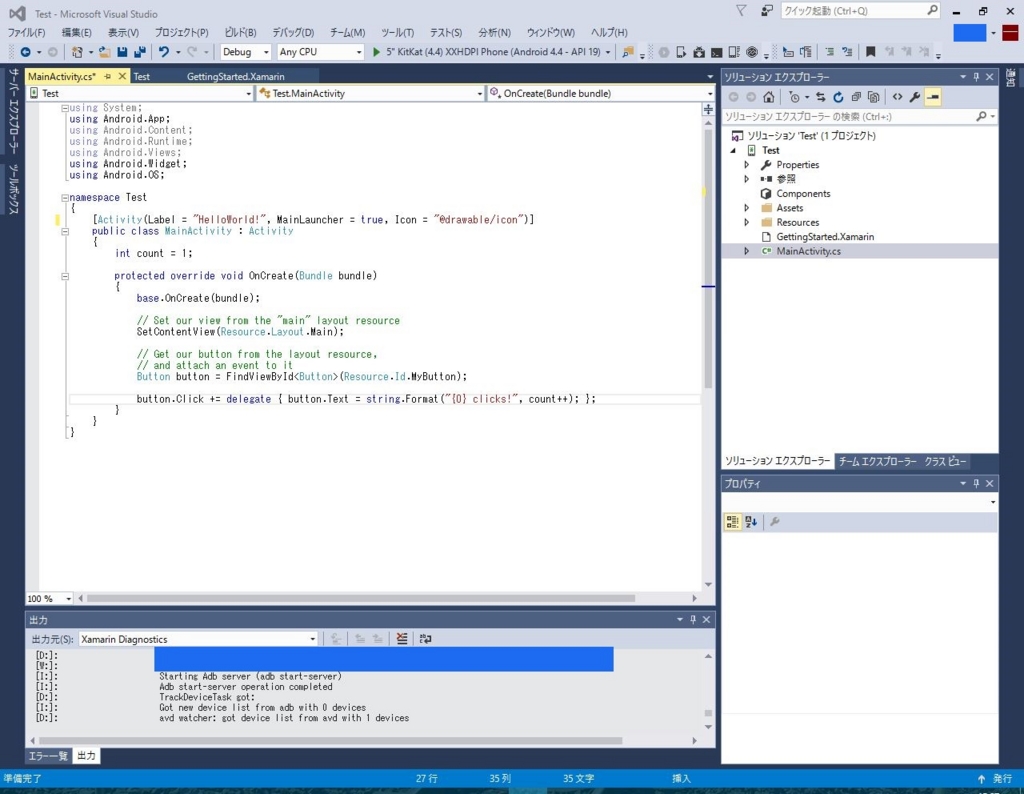Image resolution: width=1024 pixels, height=794 pixels.
Task: Expand the Resources folder node
Action: tap(746, 222)
